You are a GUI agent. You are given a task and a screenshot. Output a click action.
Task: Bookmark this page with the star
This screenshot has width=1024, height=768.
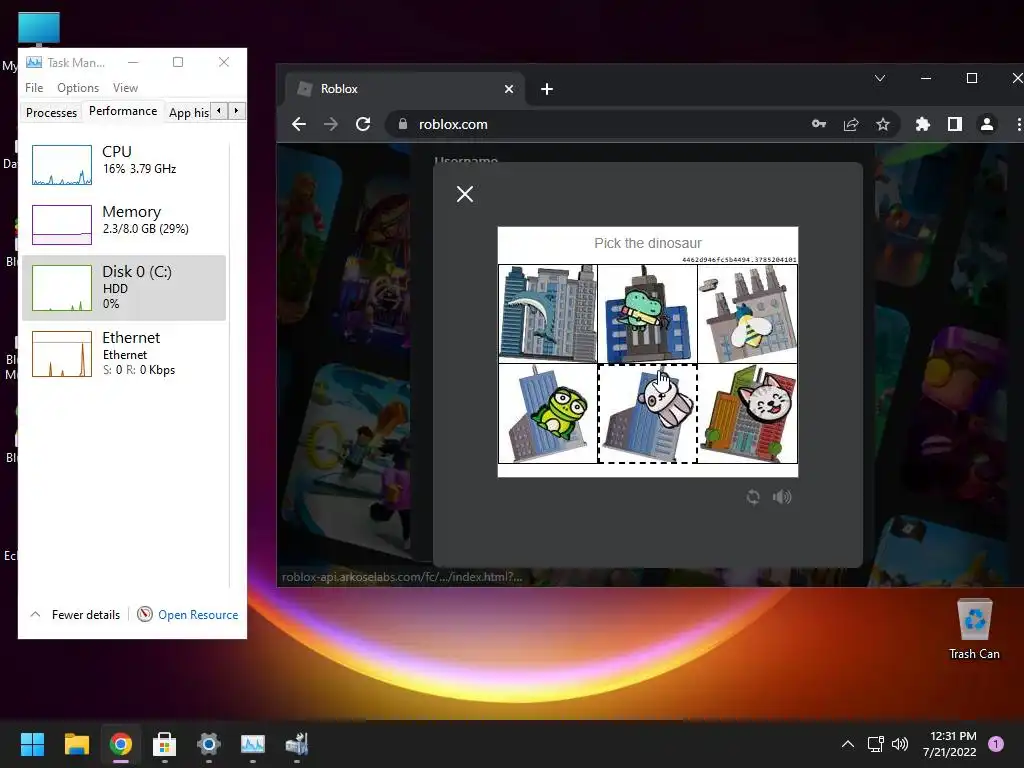pos(883,124)
